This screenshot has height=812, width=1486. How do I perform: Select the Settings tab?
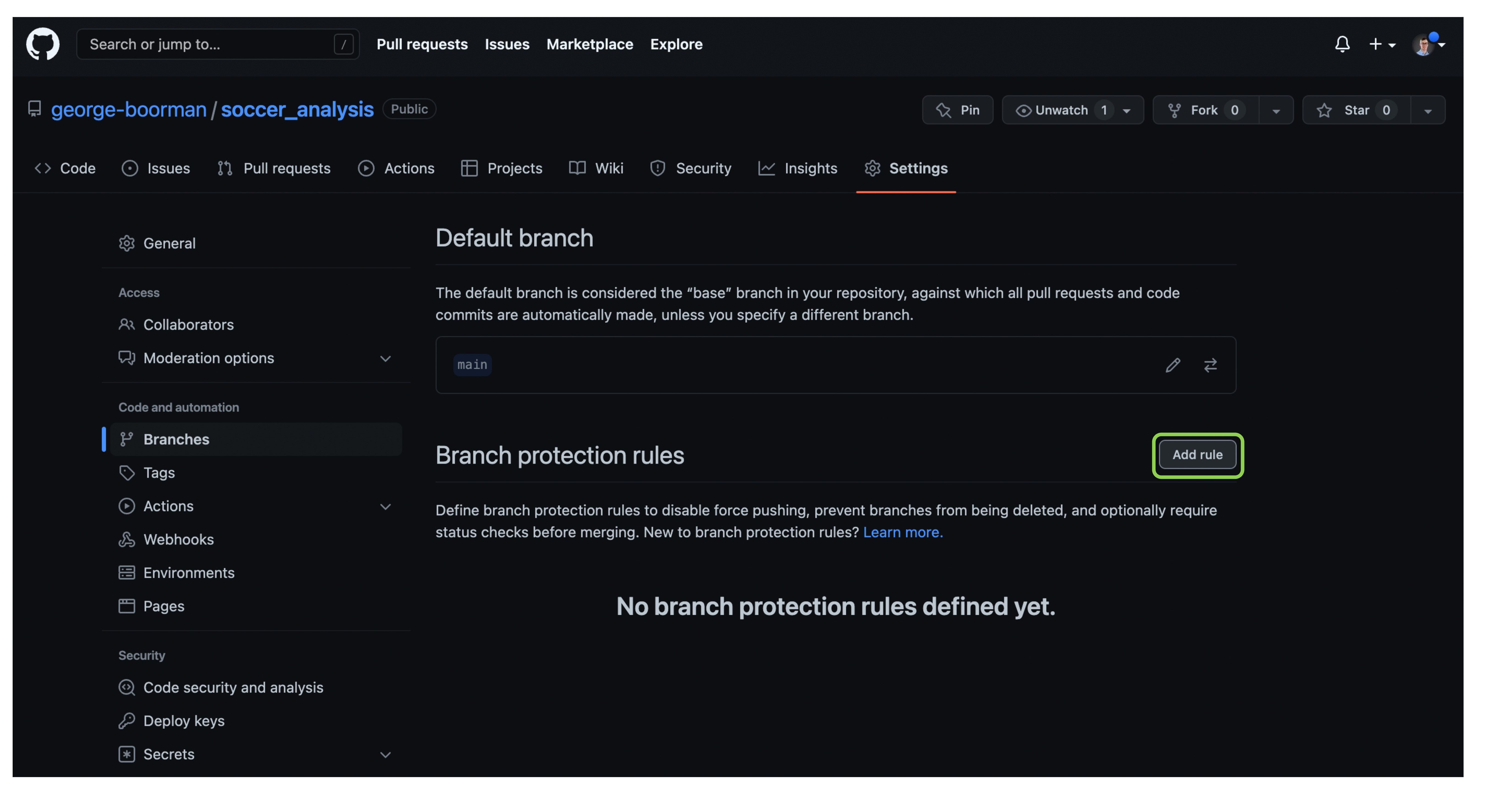[906, 168]
